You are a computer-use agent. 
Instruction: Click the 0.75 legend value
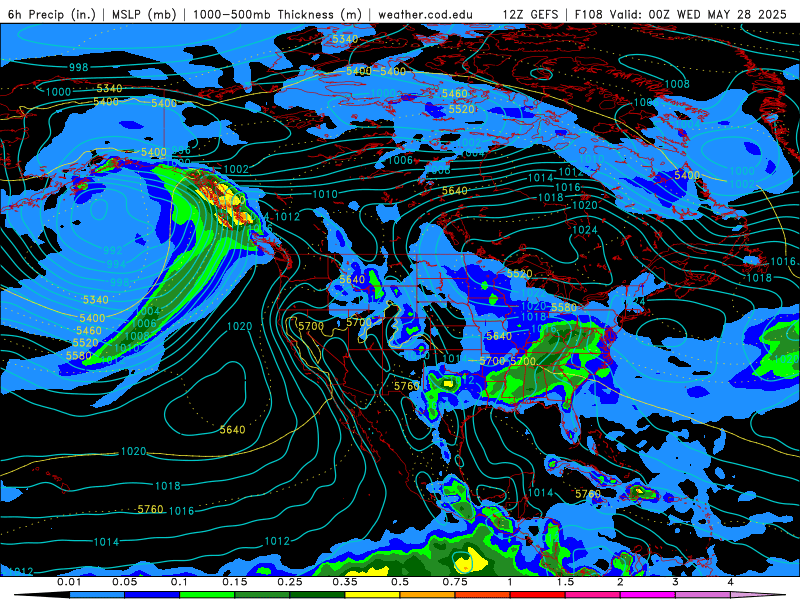point(455,582)
